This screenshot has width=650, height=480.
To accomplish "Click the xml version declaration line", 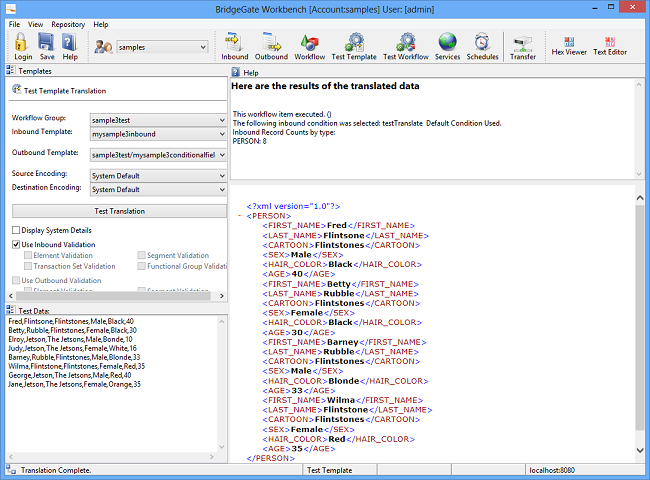I will tap(293, 206).
